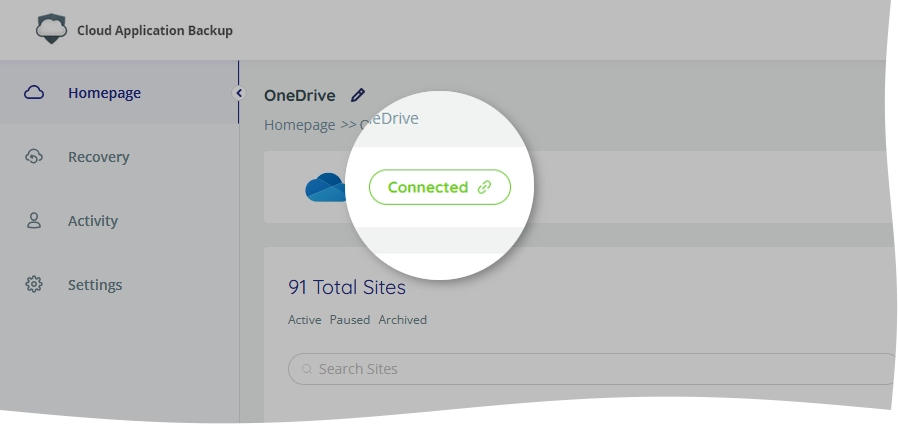Edit the OneDrive name with pencil icon

[358, 95]
